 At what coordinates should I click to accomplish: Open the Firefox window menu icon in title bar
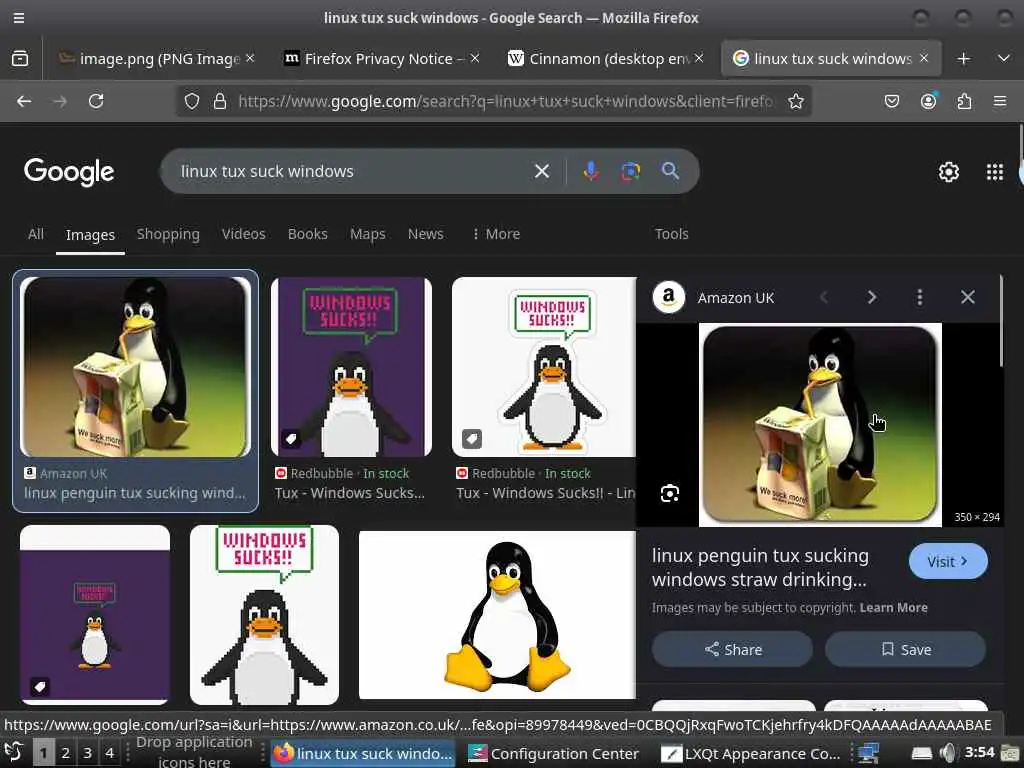tap(19, 18)
